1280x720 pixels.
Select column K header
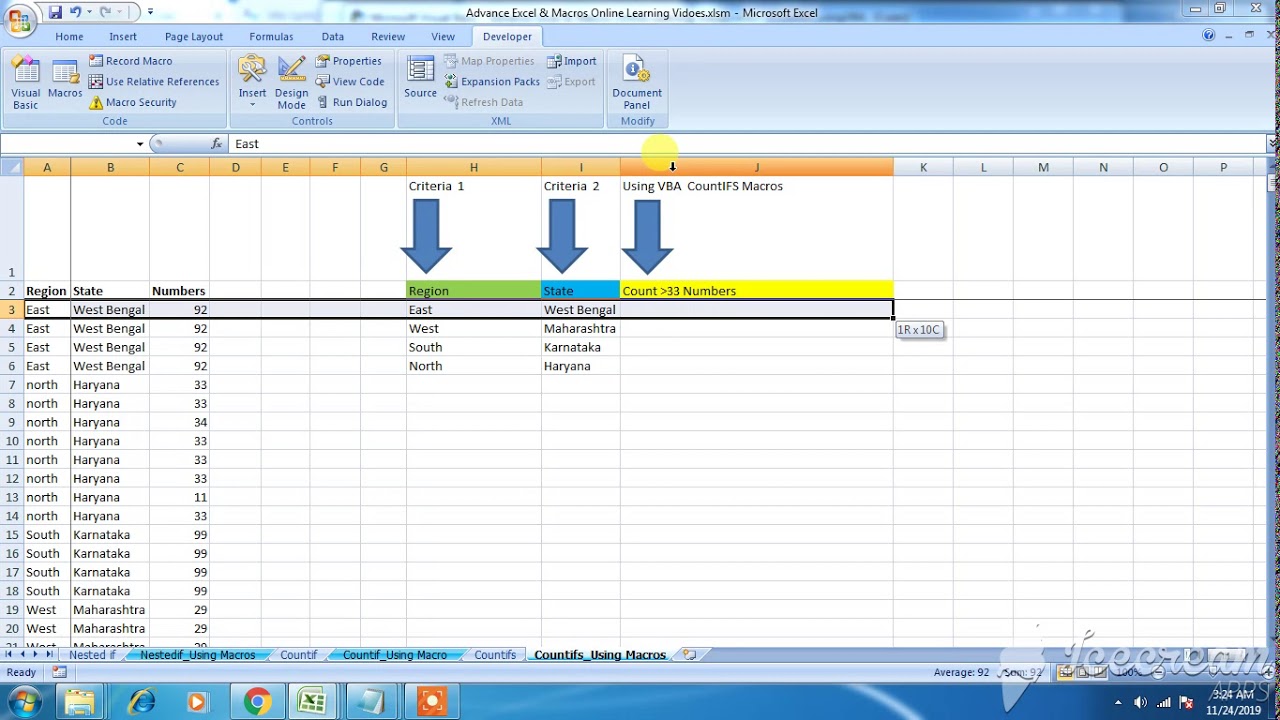coord(923,167)
